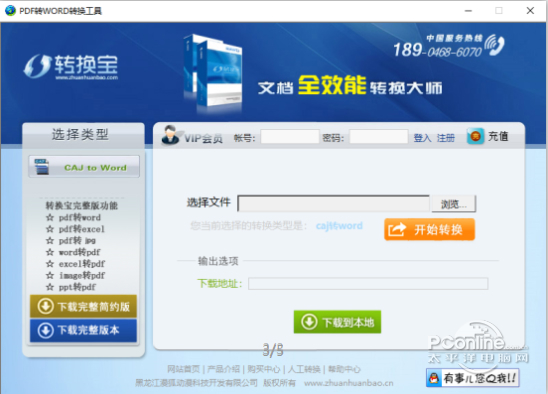Open 帮助中心 footer link
Image resolution: width=548 pixels, height=394 pixels.
pyautogui.click(x=344, y=369)
